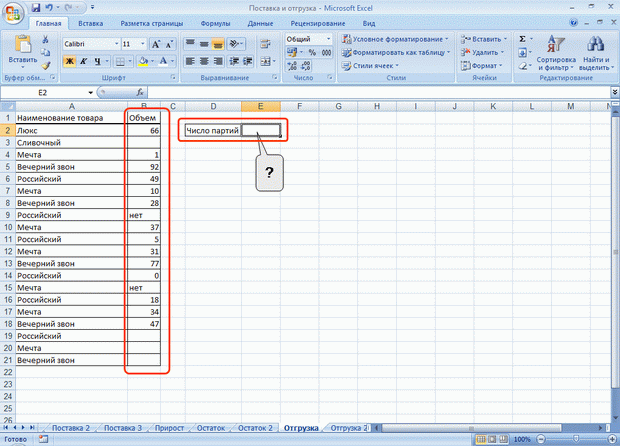
Task: Align text to bottom of cell
Action: coord(217,43)
